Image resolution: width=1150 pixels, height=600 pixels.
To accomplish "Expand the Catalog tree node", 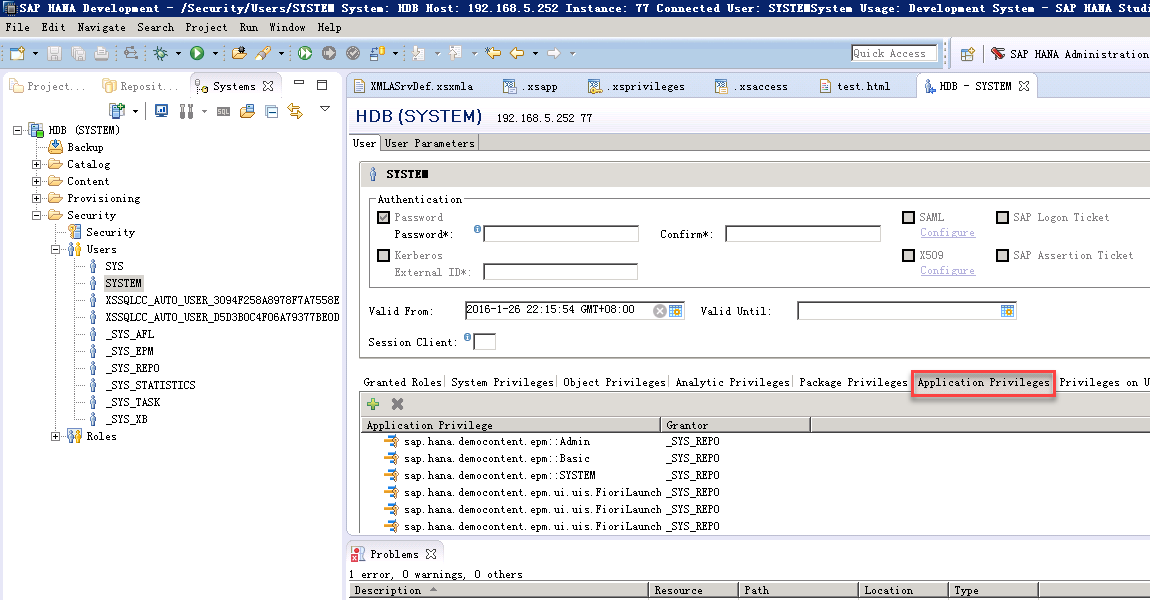I will (36, 164).
